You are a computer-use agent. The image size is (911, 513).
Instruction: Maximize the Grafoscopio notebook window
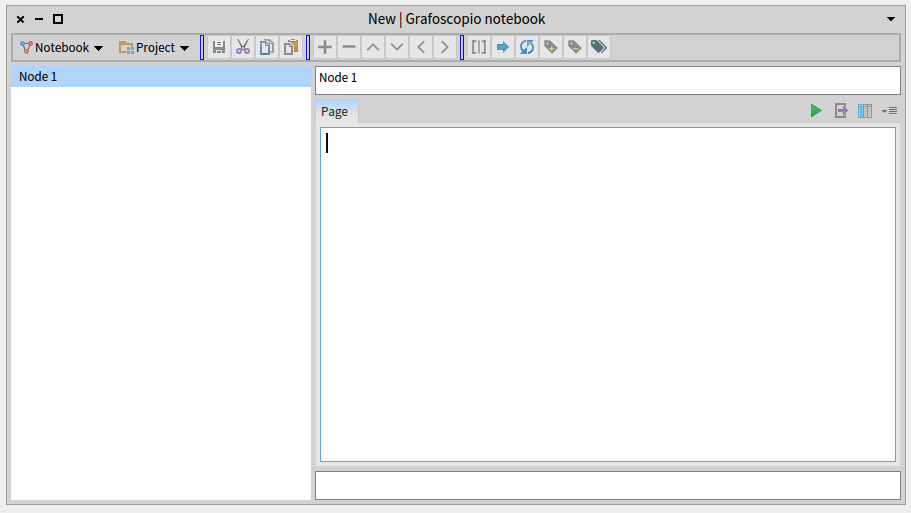click(58, 19)
